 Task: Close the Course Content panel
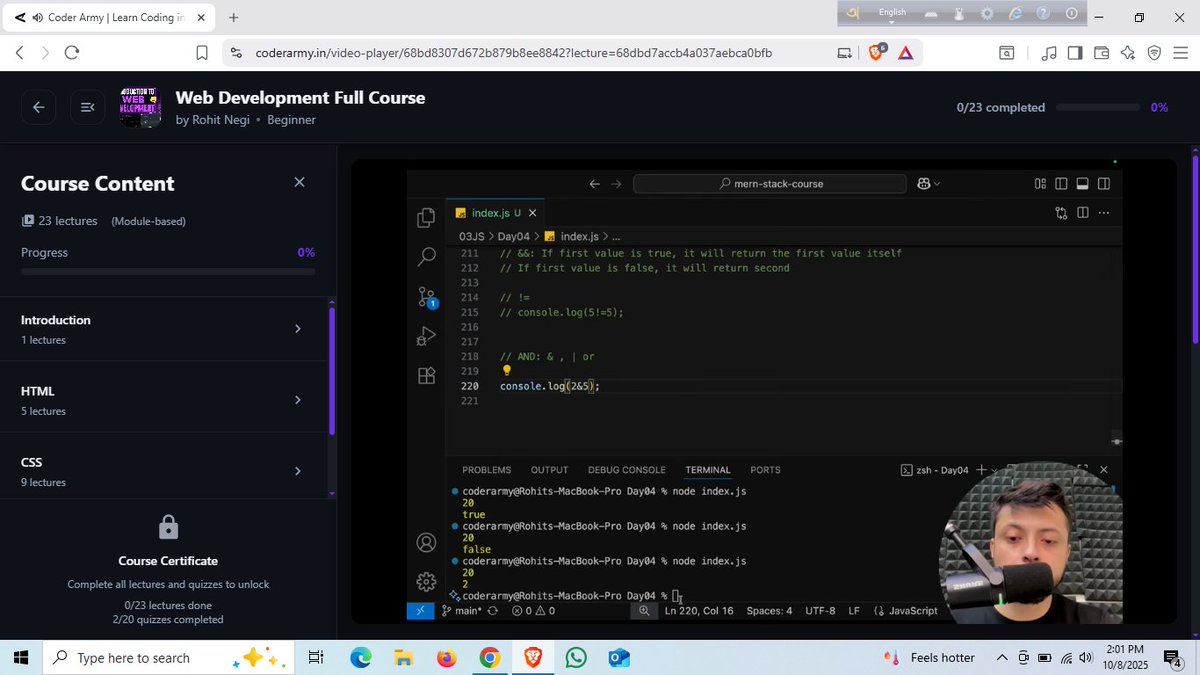point(299,182)
